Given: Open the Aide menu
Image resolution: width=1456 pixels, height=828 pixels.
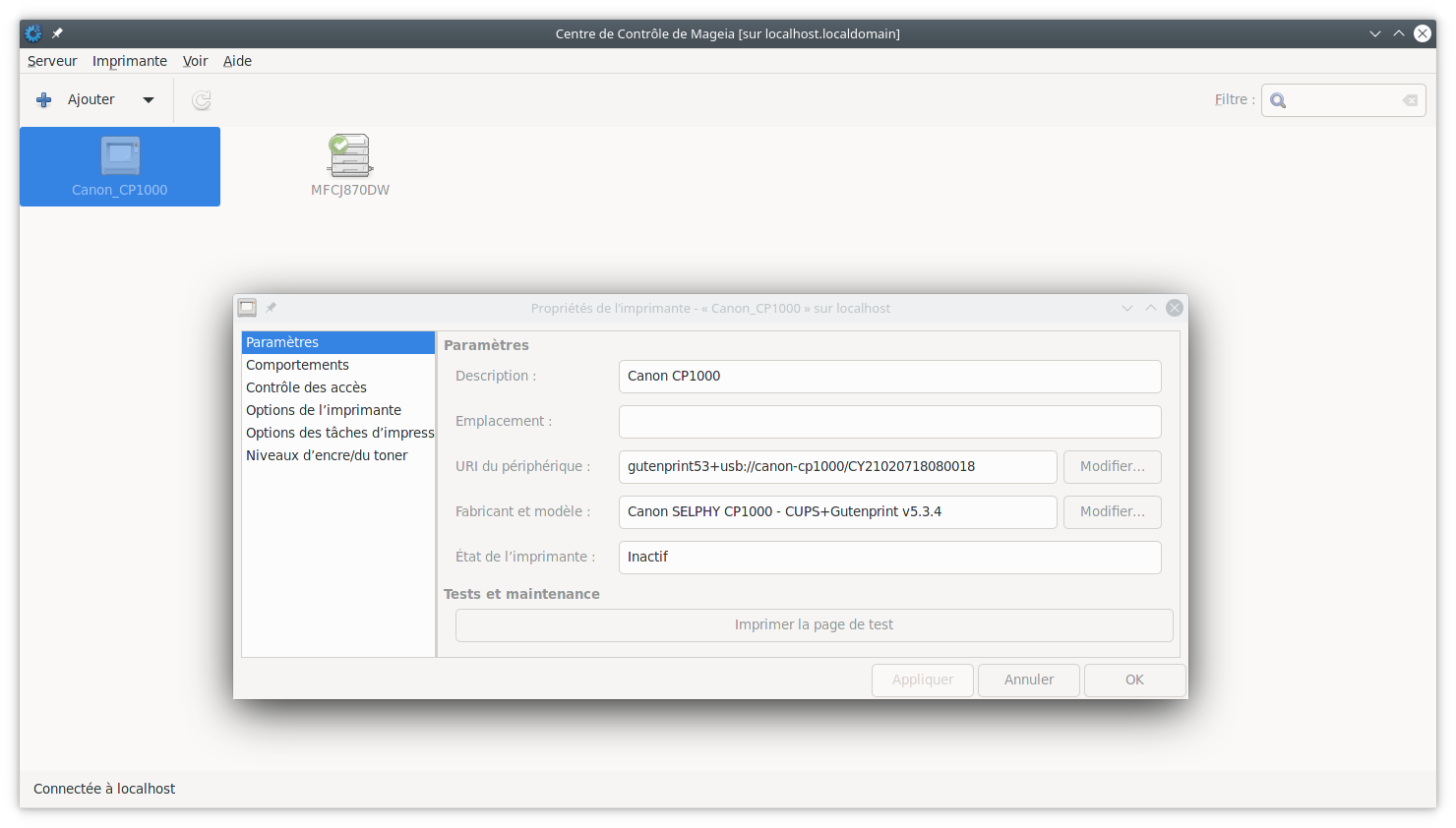Looking at the screenshot, I should click(237, 61).
